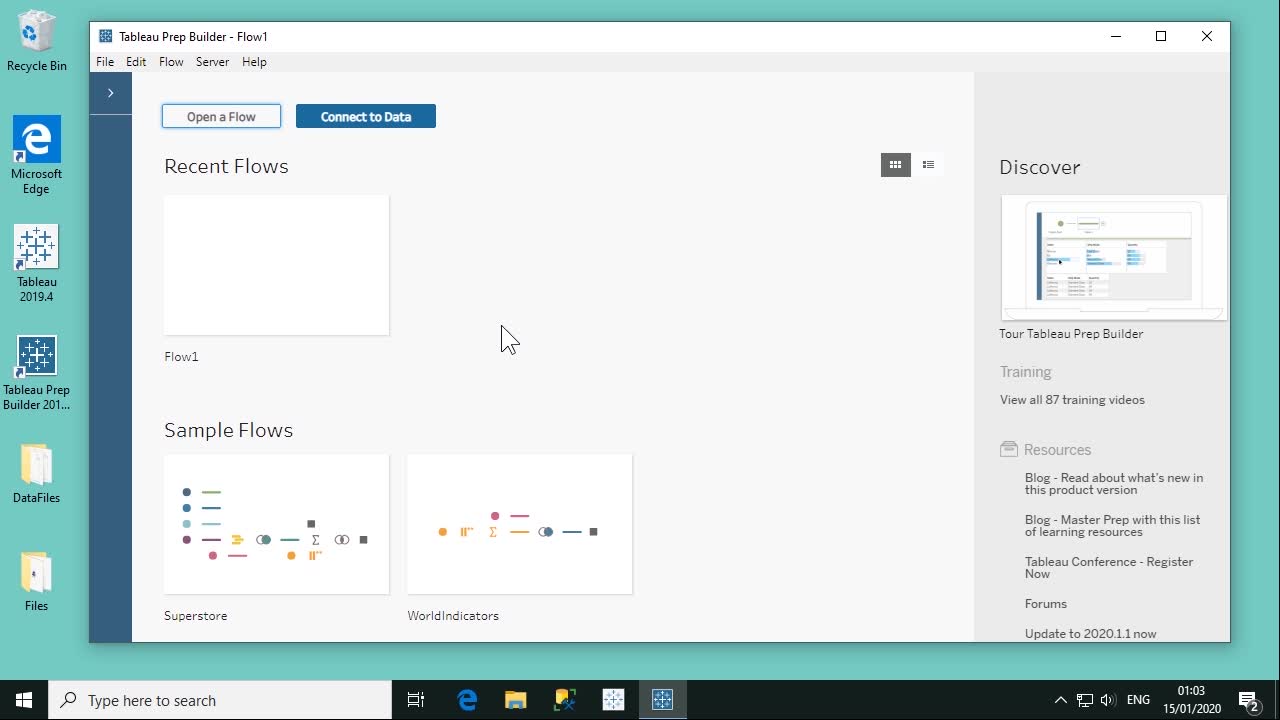The height and width of the screenshot is (720, 1280).
Task: Open the Update to 2020.1.1 now link
Action: [x=1090, y=634]
